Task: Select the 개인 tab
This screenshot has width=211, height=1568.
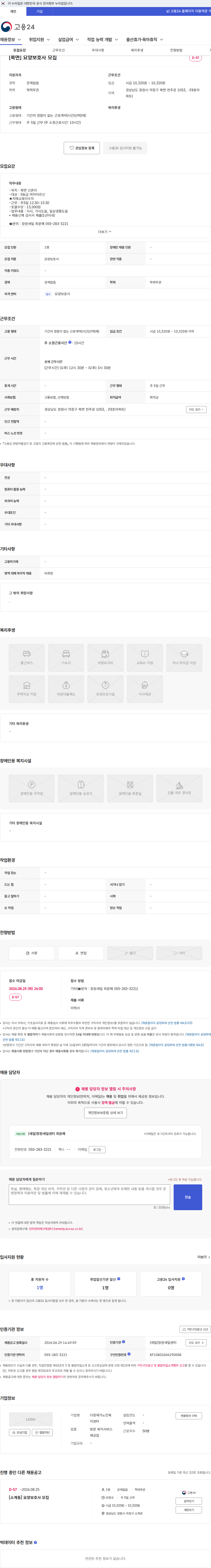Action: pos(13,12)
